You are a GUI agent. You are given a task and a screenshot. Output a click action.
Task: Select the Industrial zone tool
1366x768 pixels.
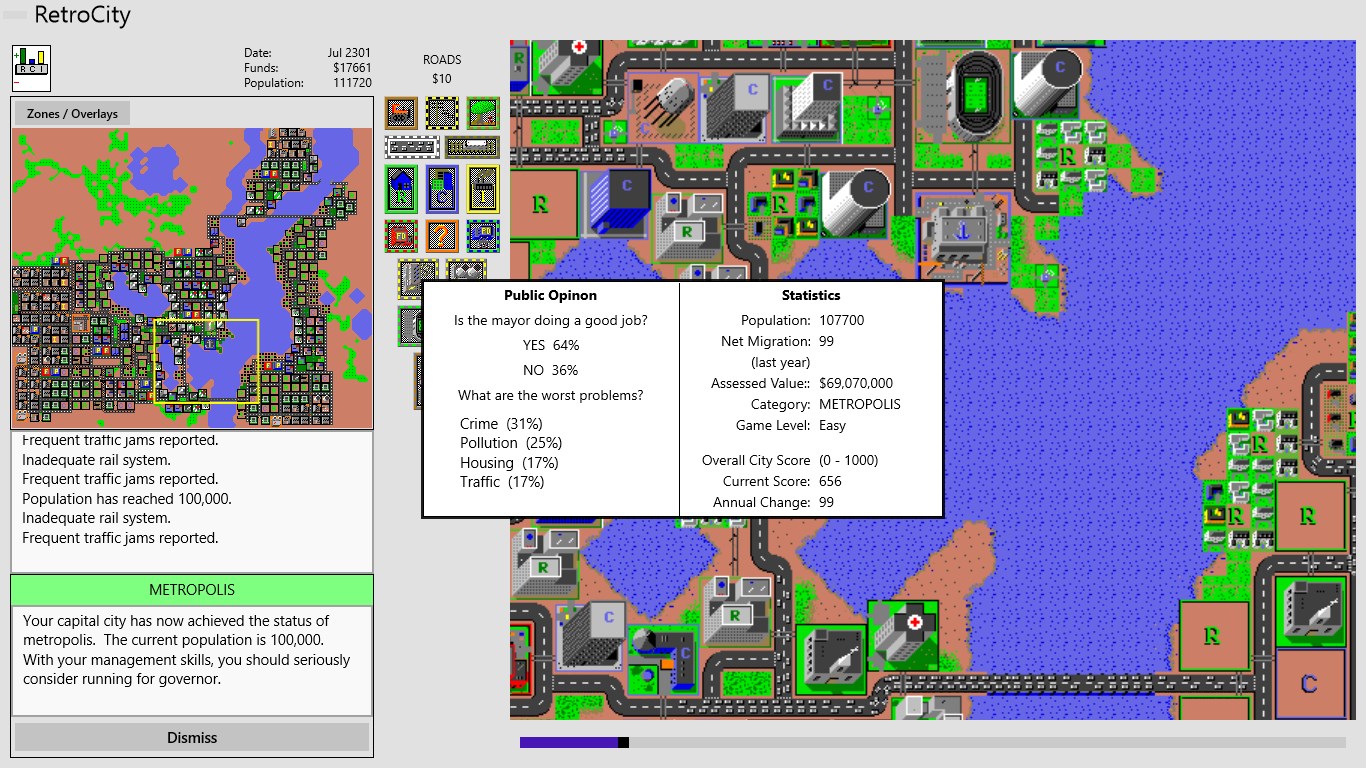coord(483,189)
